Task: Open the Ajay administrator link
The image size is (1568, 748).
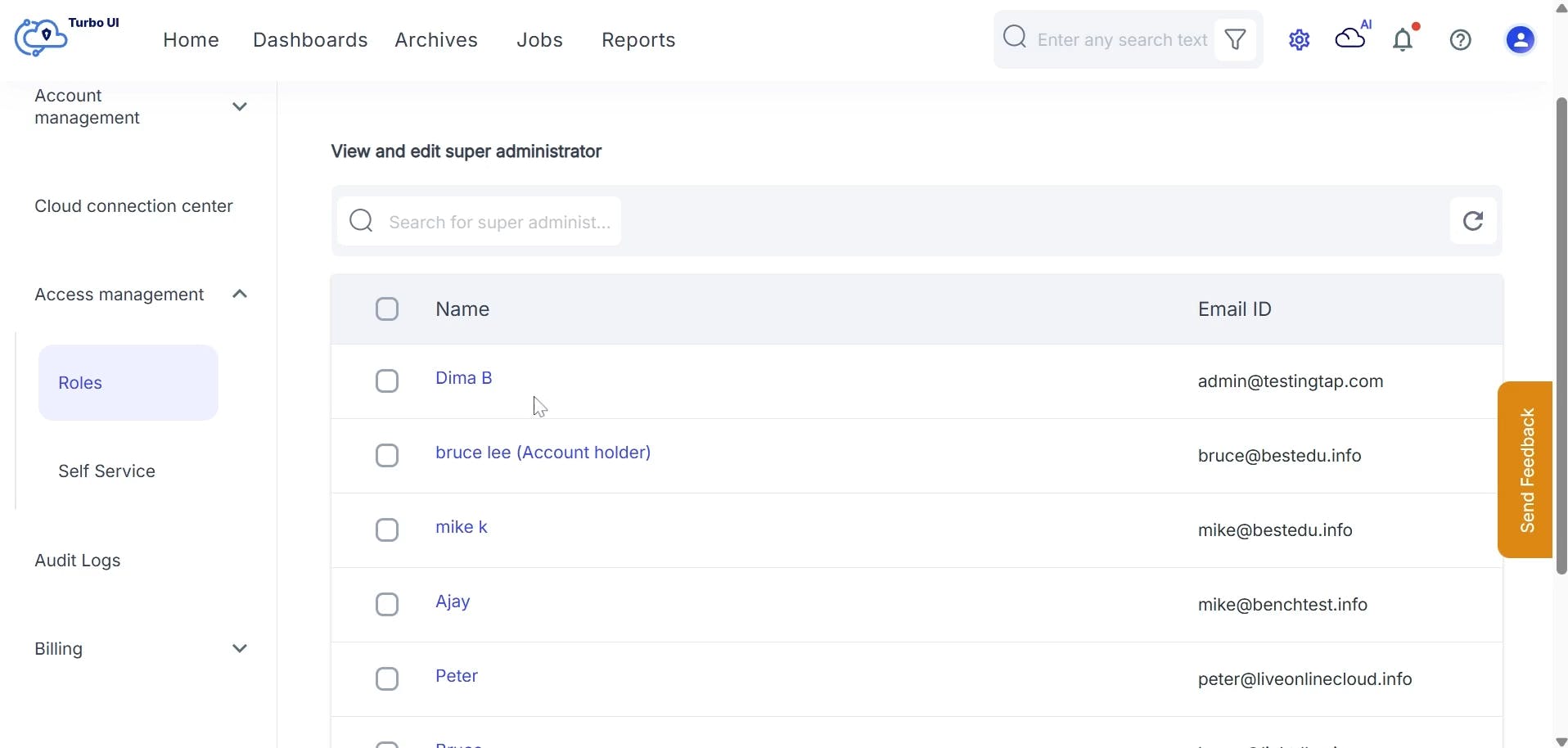Action: click(x=453, y=602)
